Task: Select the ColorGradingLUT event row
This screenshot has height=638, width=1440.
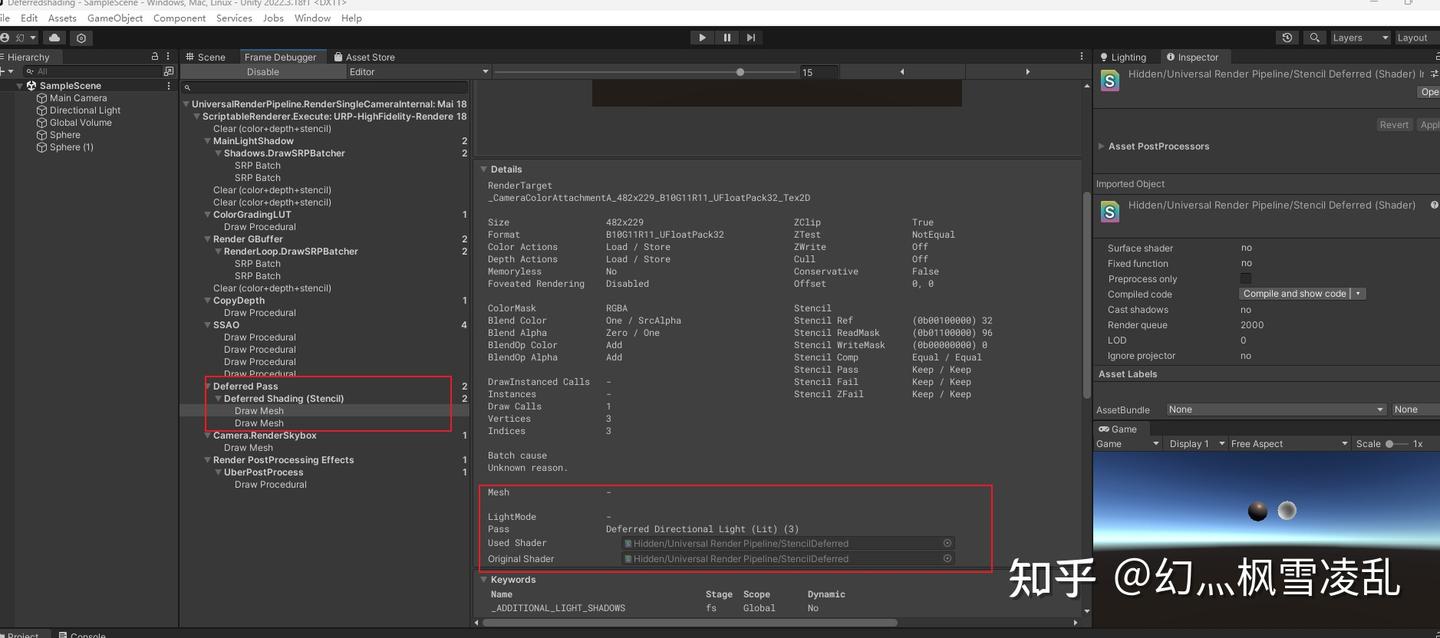Action: tap(325, 214)
